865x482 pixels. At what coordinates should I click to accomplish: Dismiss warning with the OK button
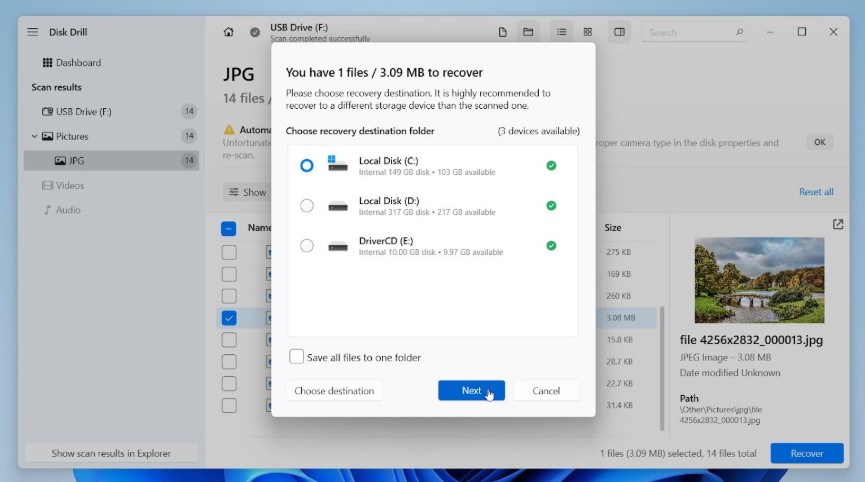click(x=820, y=142)
